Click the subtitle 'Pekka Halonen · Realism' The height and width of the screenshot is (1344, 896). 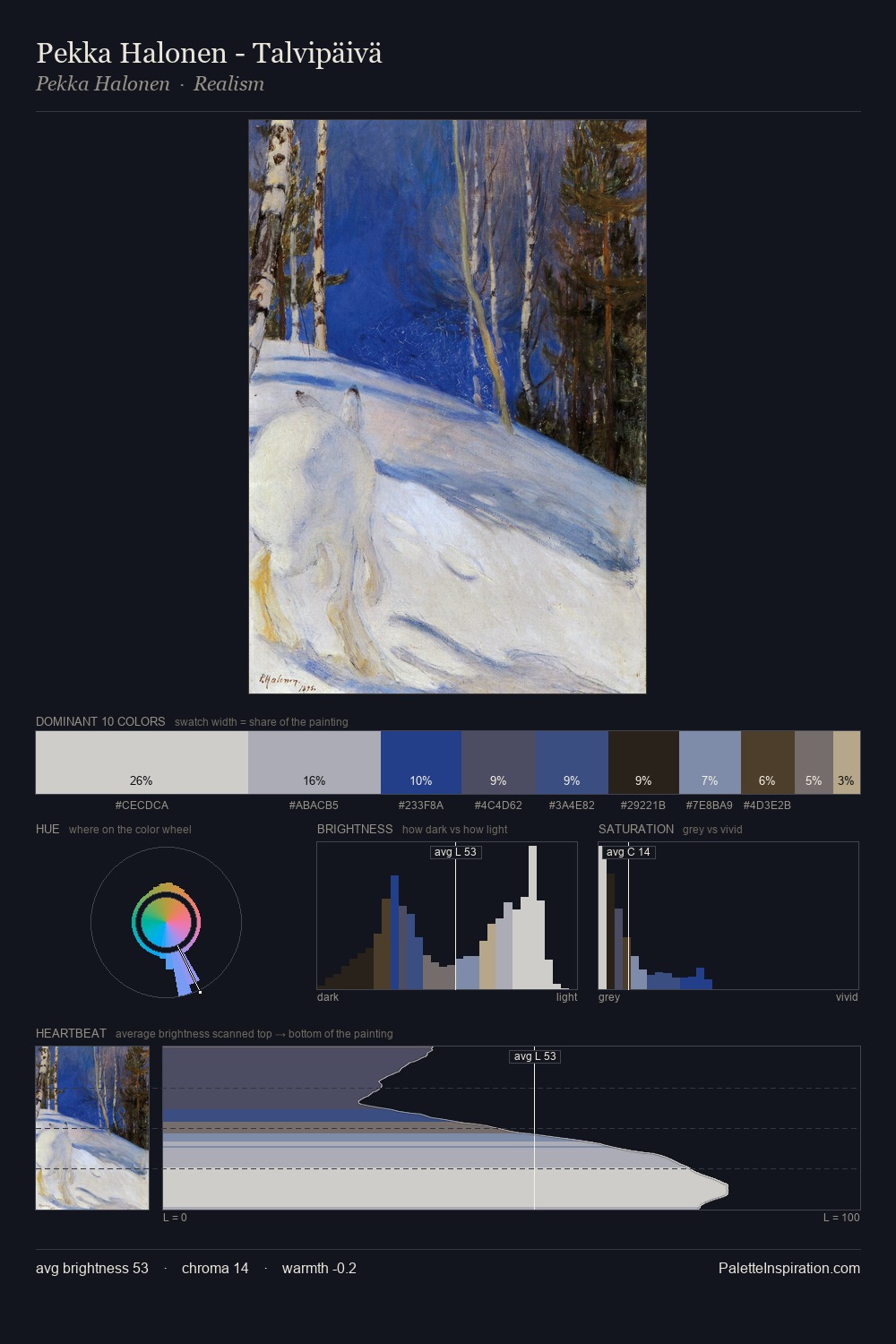[x=150, y=84]
